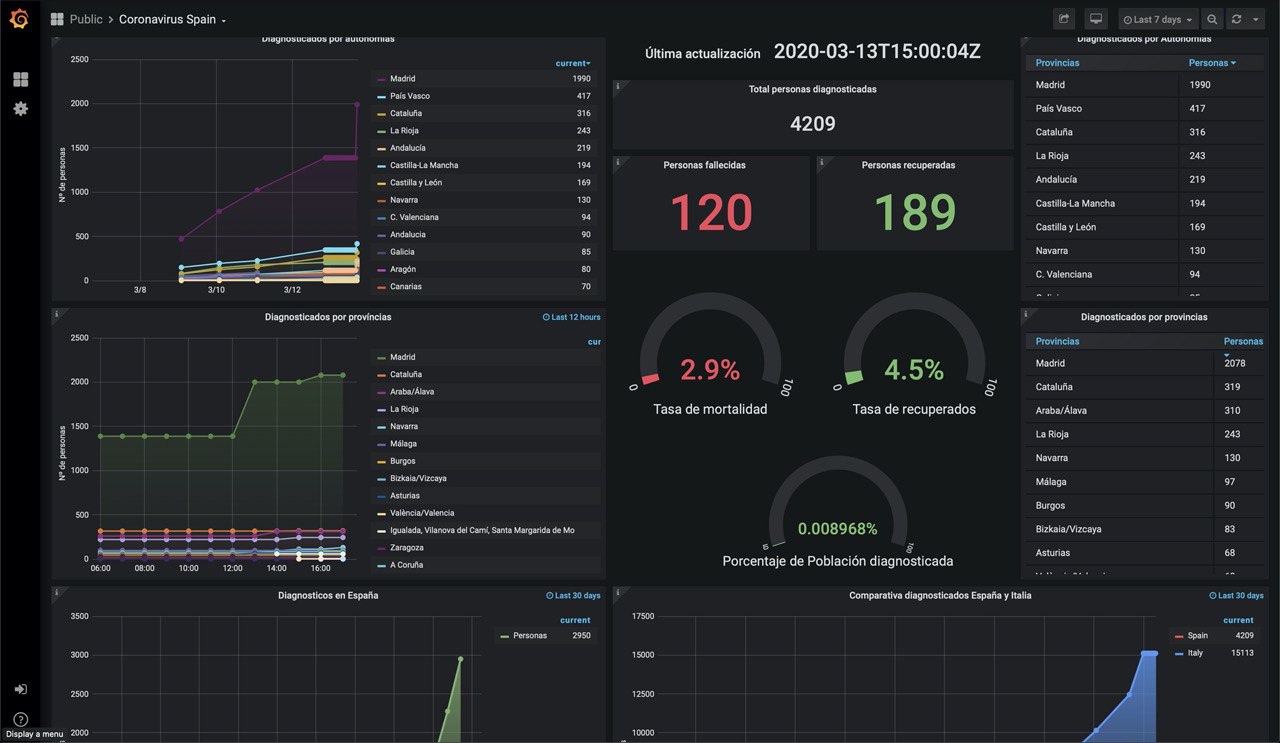Click Last 30 days on Diagnosticos en España panel
Viewport: 1280px width, 743px height.
point(578,595)
